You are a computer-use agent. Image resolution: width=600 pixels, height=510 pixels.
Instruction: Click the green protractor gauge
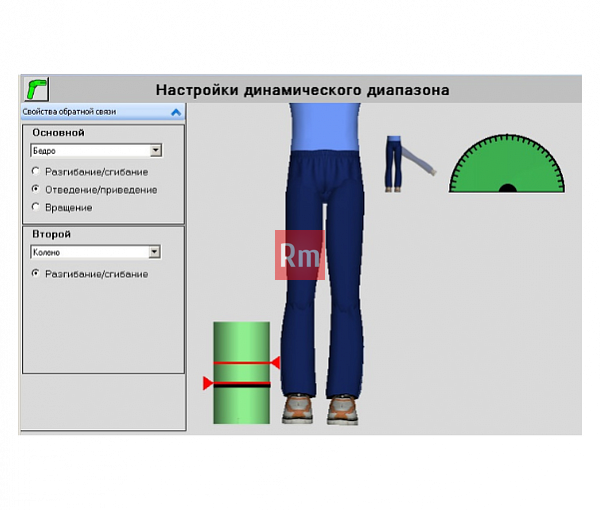coord(507,163)
